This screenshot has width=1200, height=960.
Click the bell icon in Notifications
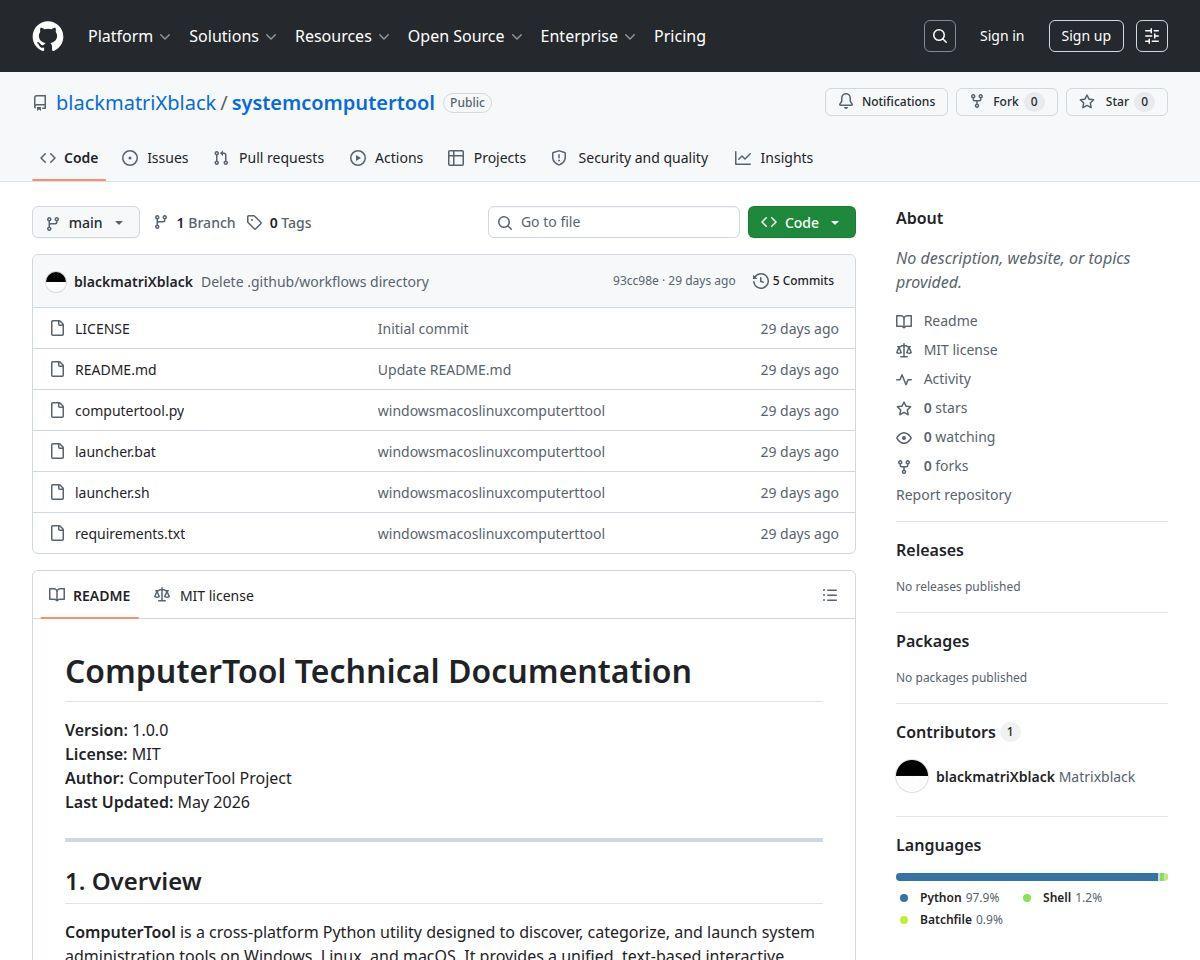846,102
